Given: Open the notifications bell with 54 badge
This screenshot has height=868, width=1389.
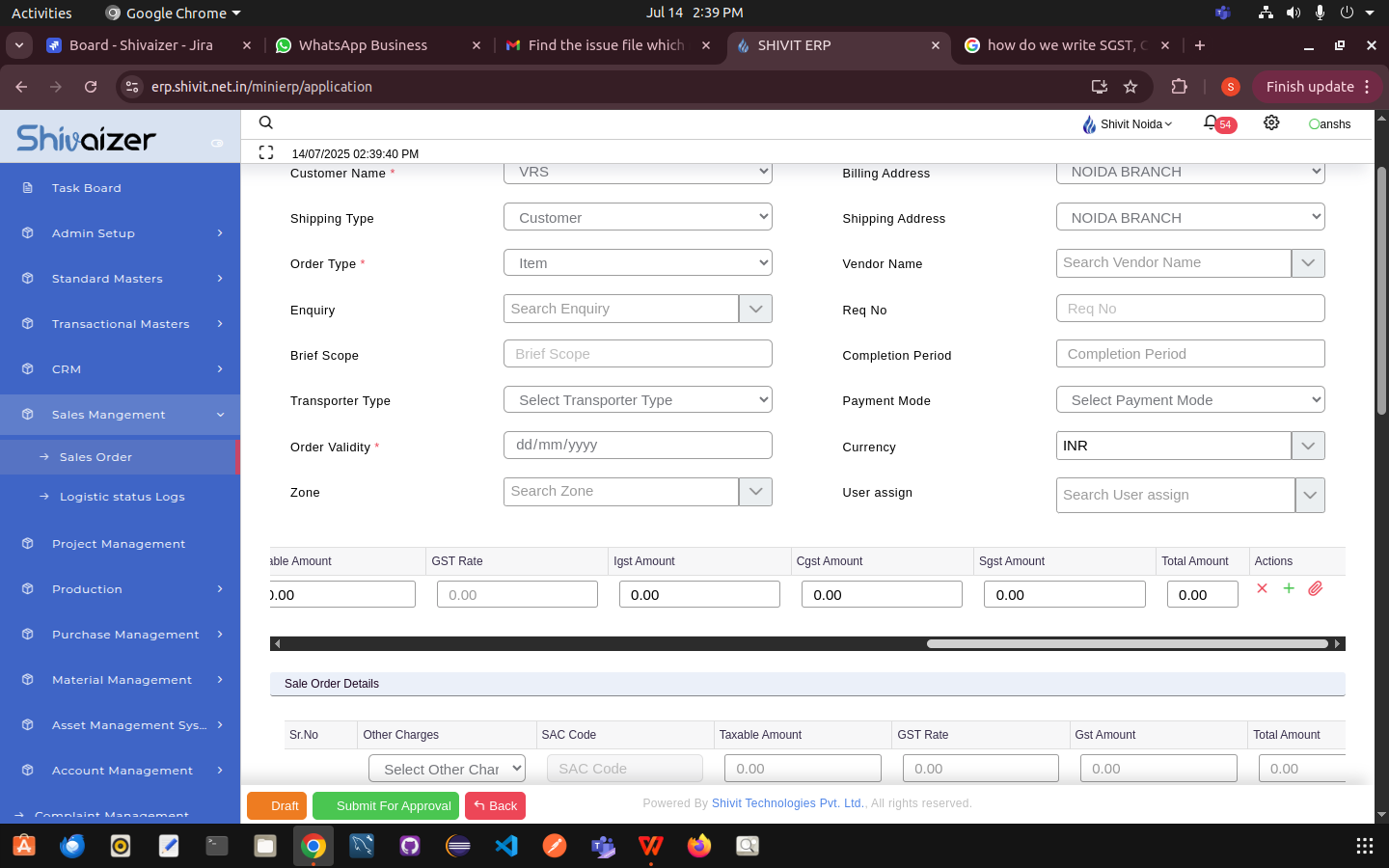Looking at the screenshot, I should [1211, 123].
